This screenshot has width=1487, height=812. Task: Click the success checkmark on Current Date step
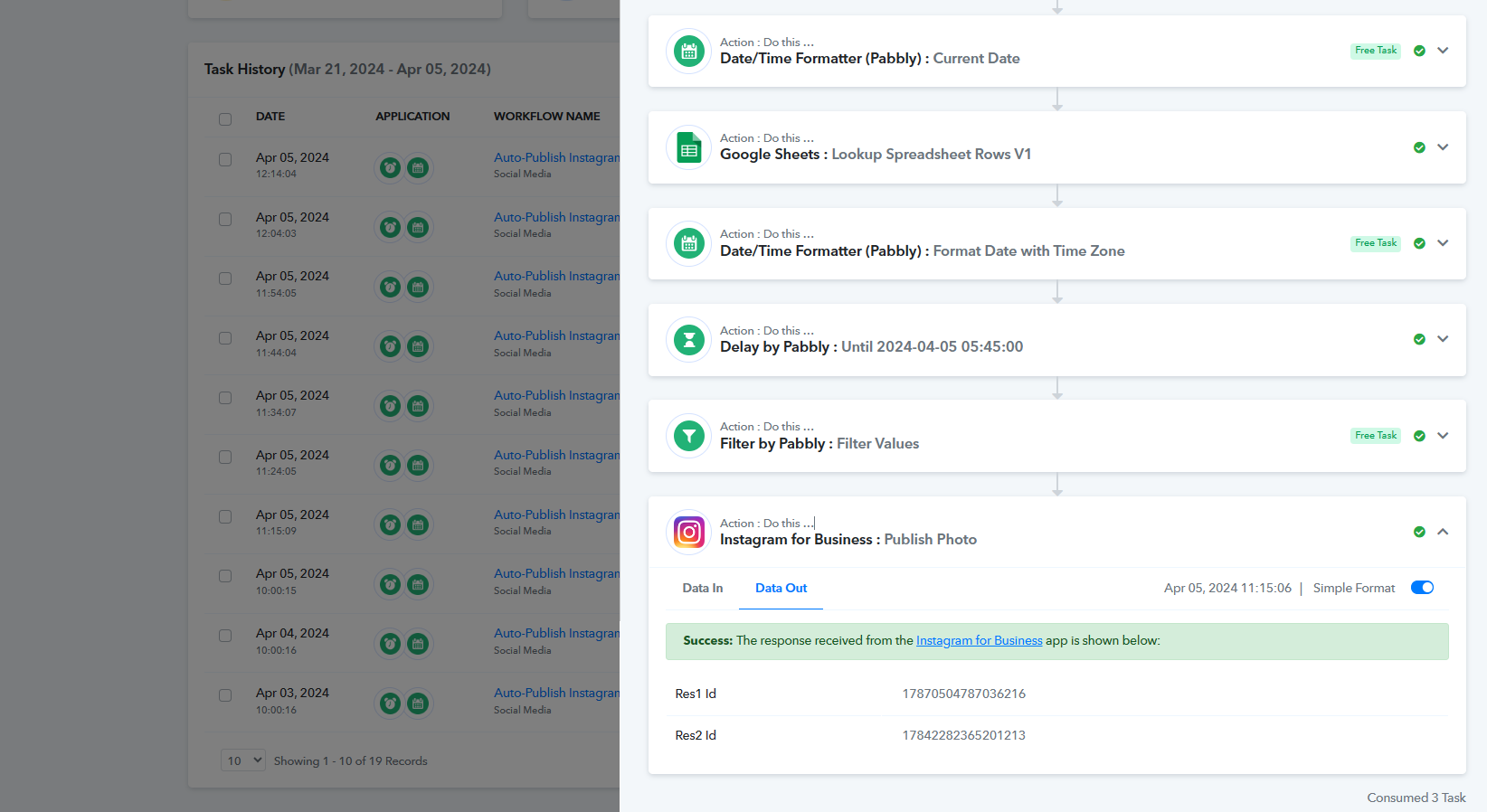tap(1419, 51)
